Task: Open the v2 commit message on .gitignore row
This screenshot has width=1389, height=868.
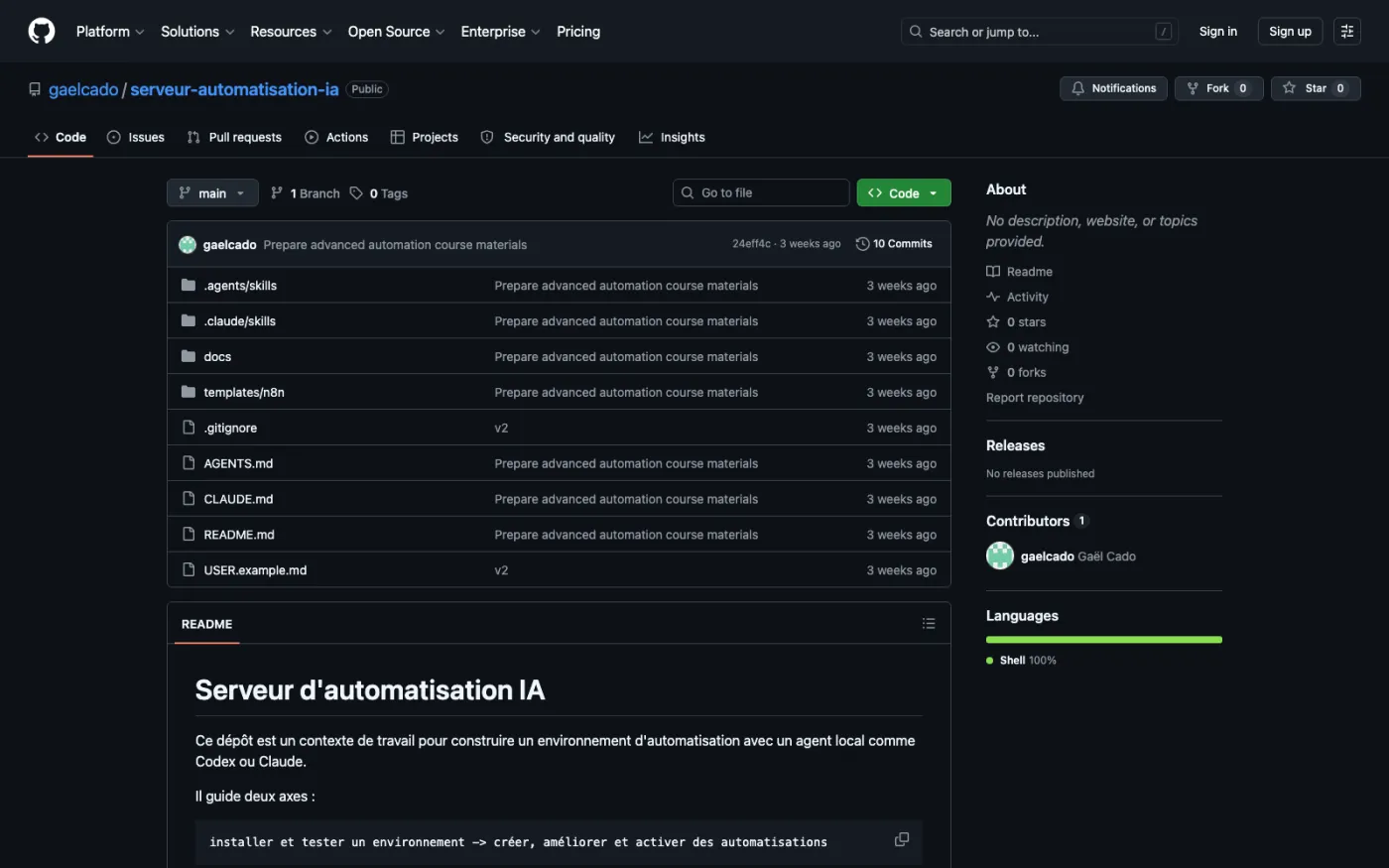Action: (501, 429)
